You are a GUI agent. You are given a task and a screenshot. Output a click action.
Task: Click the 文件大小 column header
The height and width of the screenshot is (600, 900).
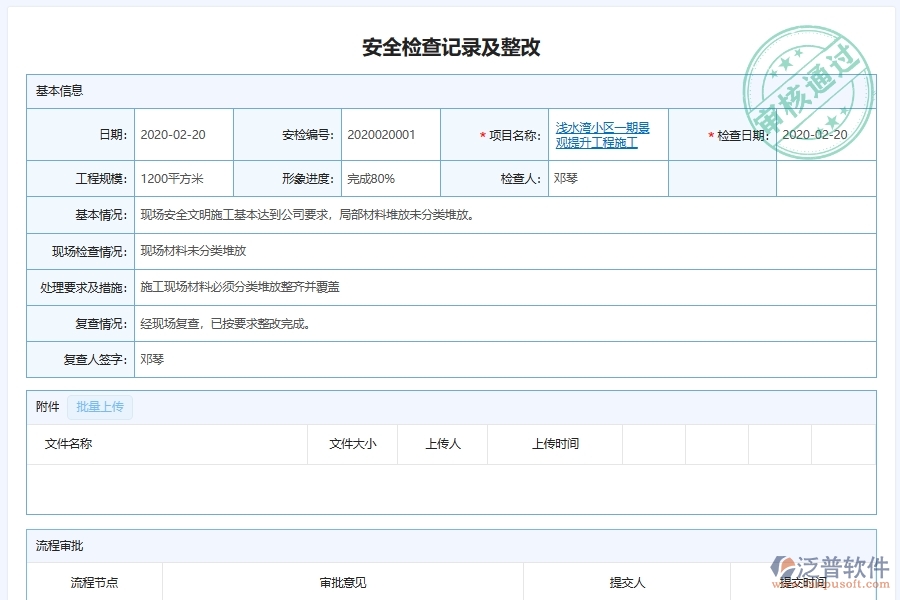tap(352, 443)
